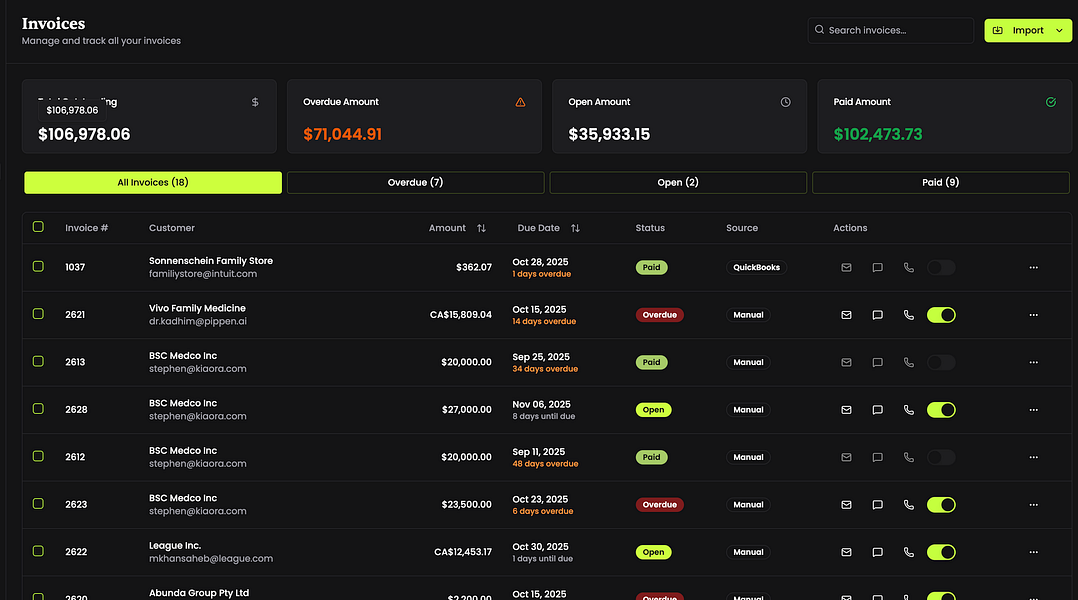Click message icon for invoice 2612
Screen dimensions: 1078x600
pos(877,457)
